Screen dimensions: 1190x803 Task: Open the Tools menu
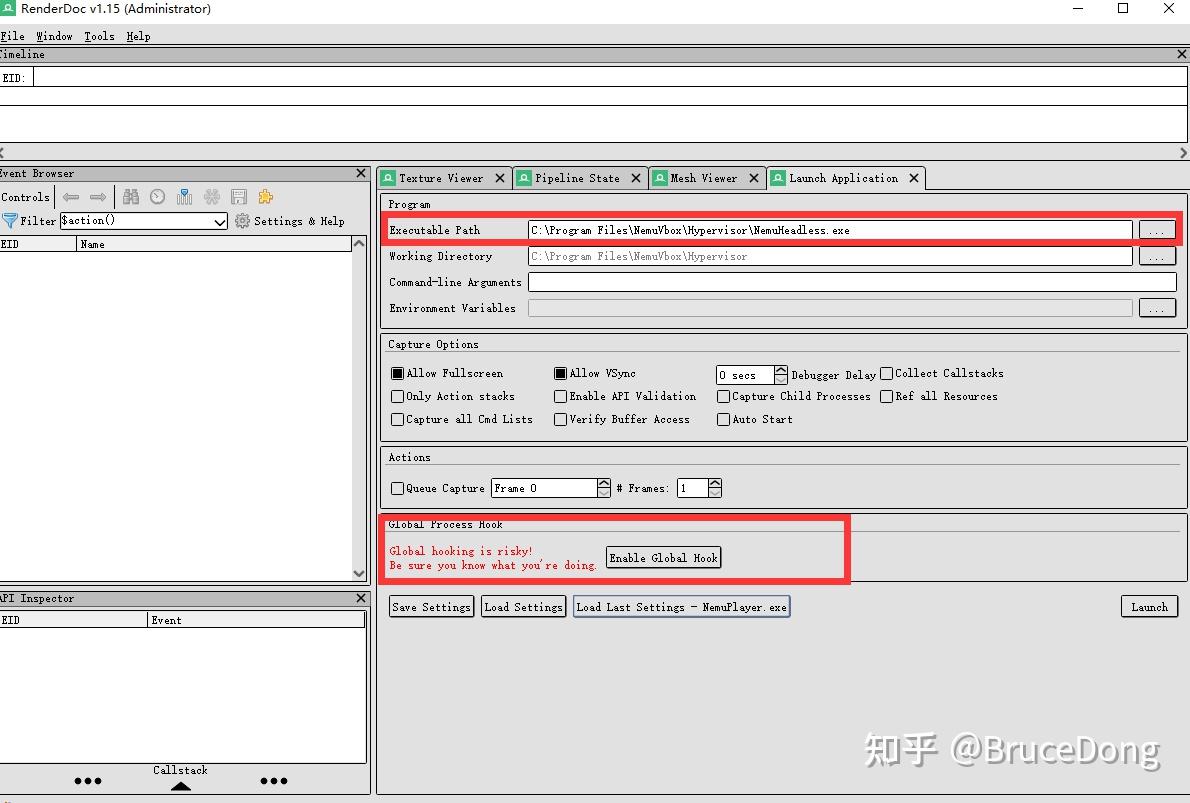(99, 36)
